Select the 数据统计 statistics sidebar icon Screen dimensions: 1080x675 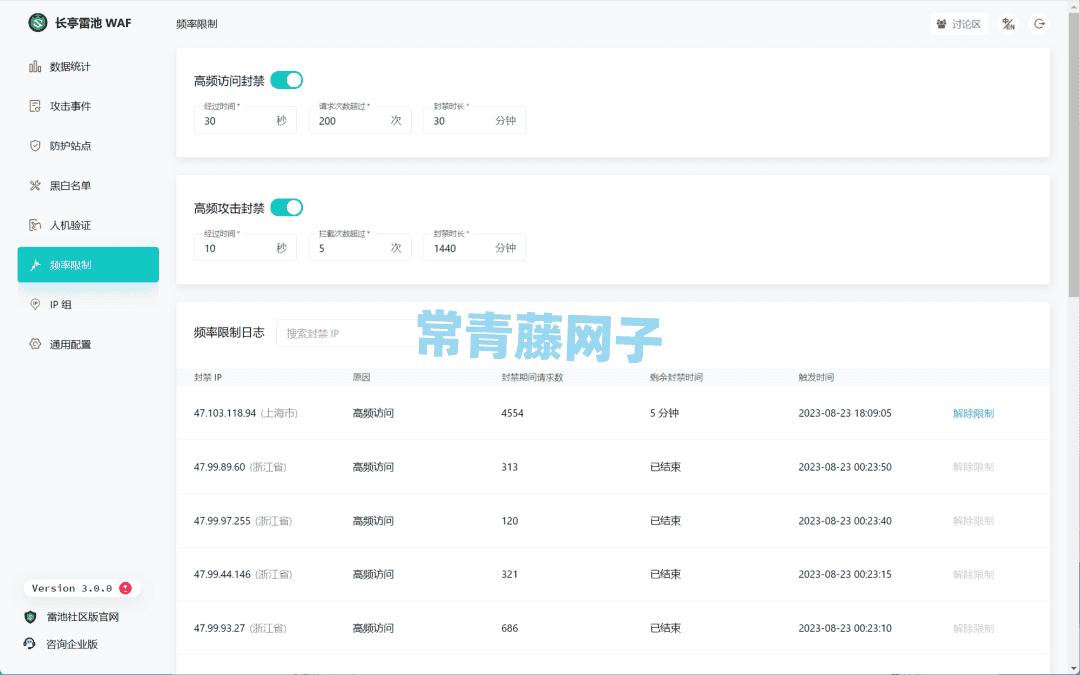(x=35, y=66)
